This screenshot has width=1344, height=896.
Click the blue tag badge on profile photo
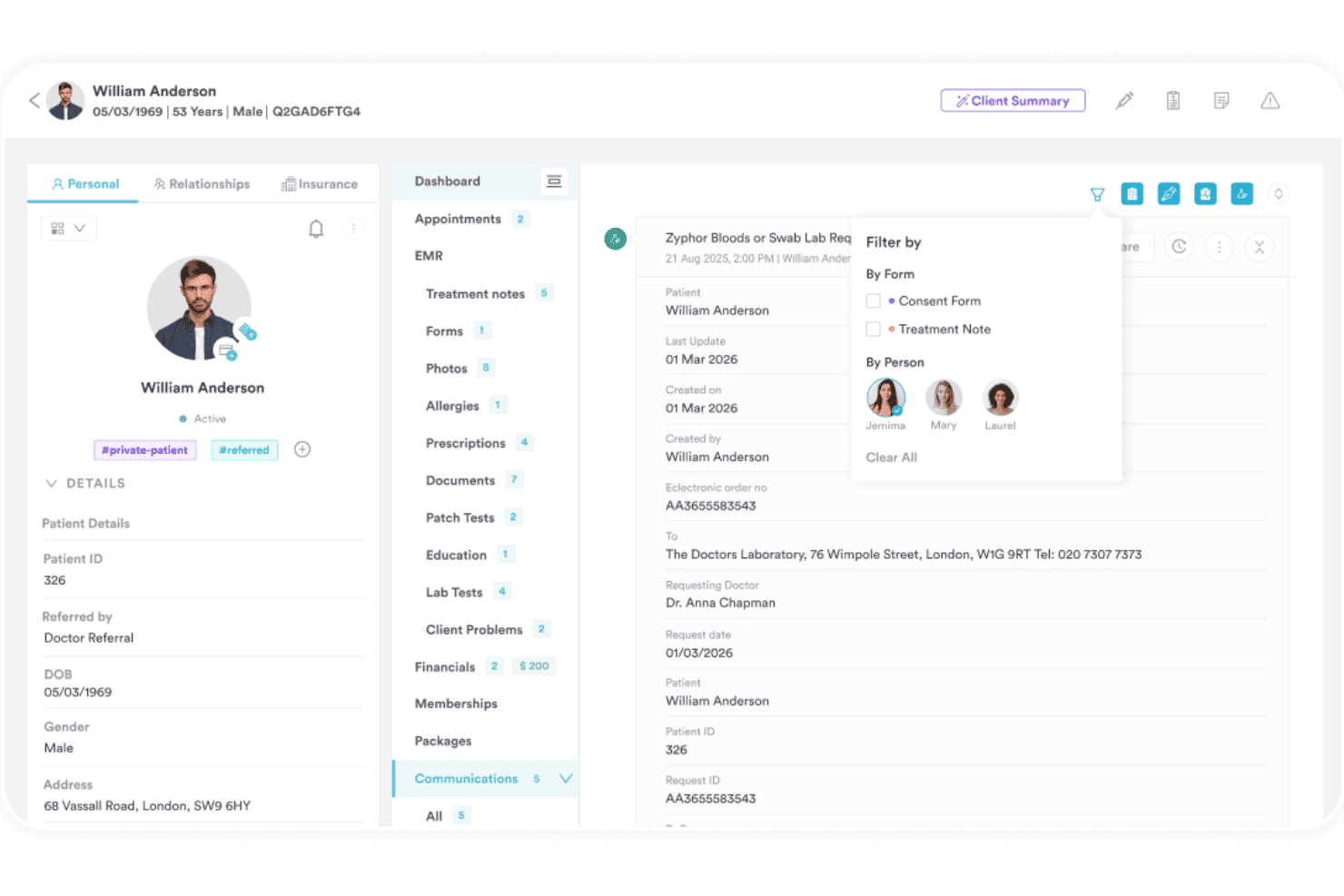pos(248,332)
